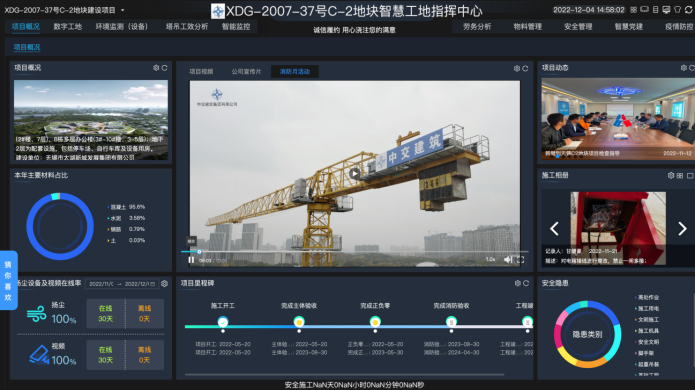The width and height of the screenshot is (695, 390).
Task: Expand the project name dropdown arrow
Action: pyautogui.click(x=123, y=10)
